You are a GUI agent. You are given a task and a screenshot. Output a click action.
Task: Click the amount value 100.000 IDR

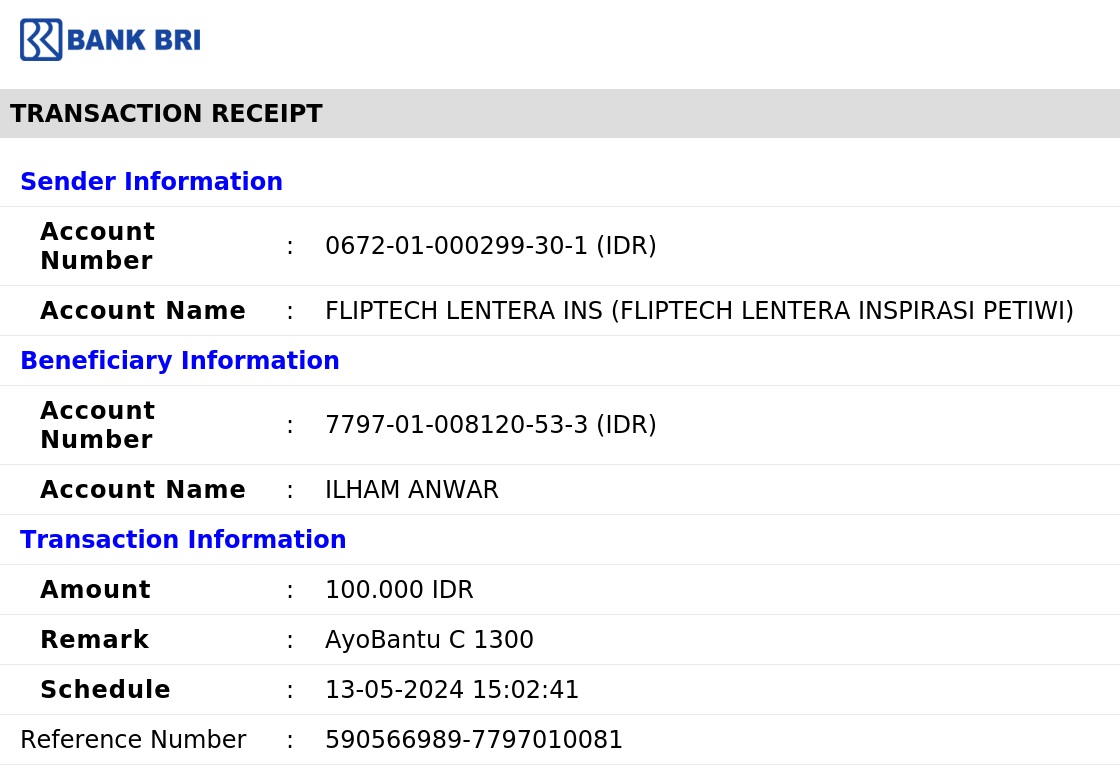(x=399, y=589)
